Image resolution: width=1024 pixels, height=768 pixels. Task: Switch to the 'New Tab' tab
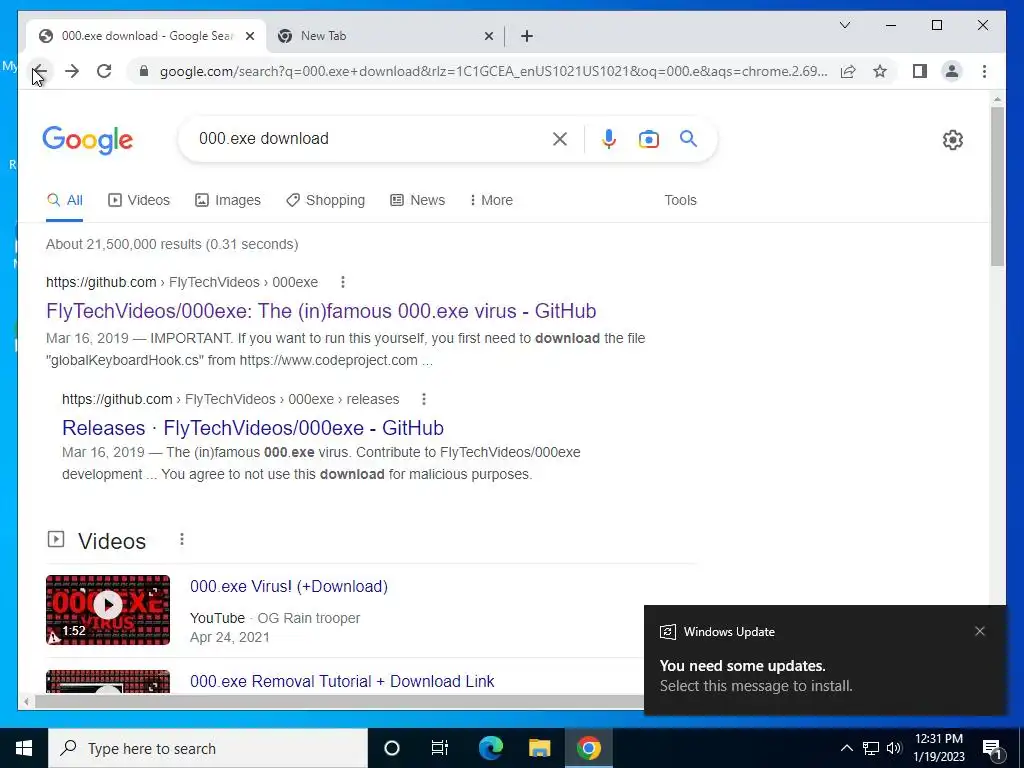(385, 36)
